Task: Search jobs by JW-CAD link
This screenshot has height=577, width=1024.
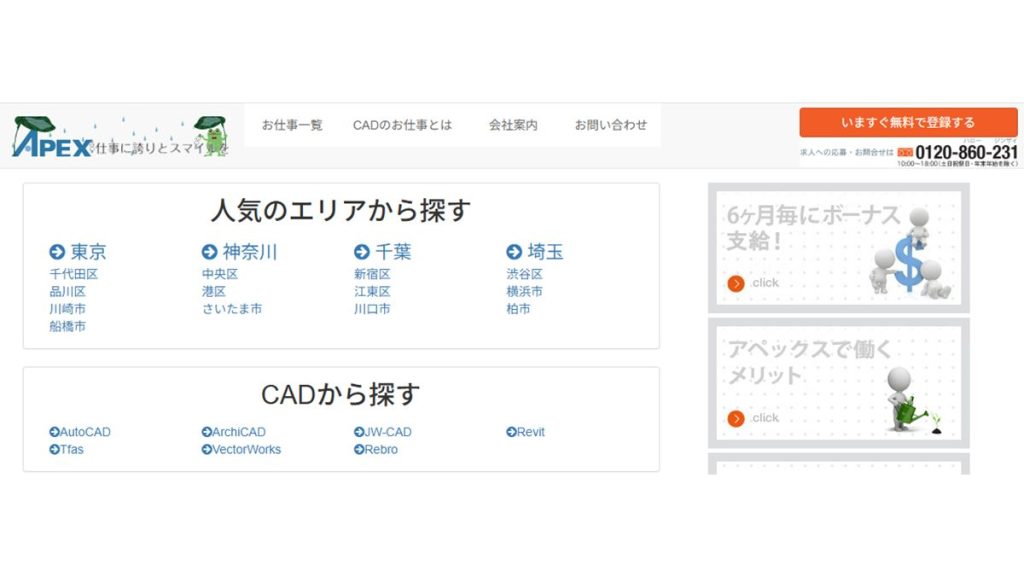Action: pos(388,432)
